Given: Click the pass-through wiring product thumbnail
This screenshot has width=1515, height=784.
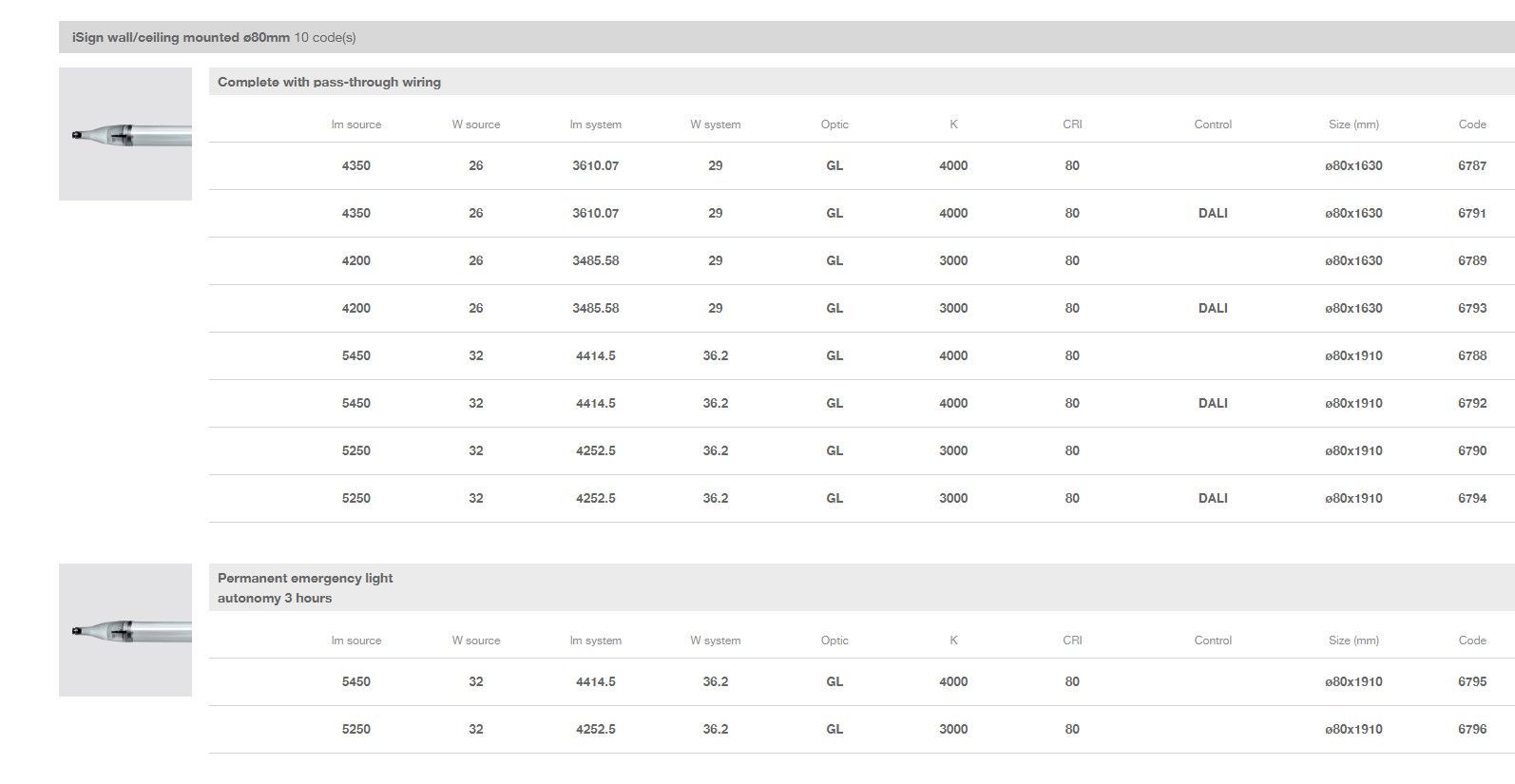Looking at the screenshot, I should coord(125,134).
